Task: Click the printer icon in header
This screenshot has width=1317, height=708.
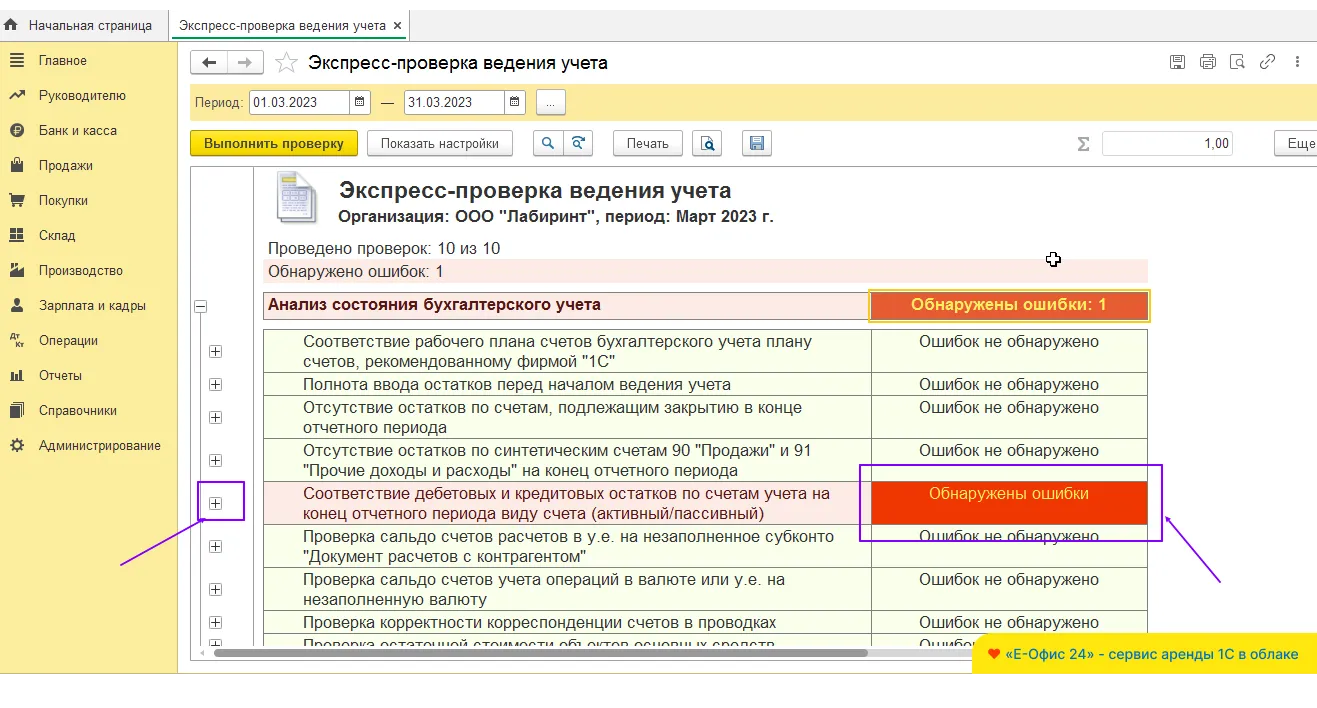Action: pos(1207,62)
